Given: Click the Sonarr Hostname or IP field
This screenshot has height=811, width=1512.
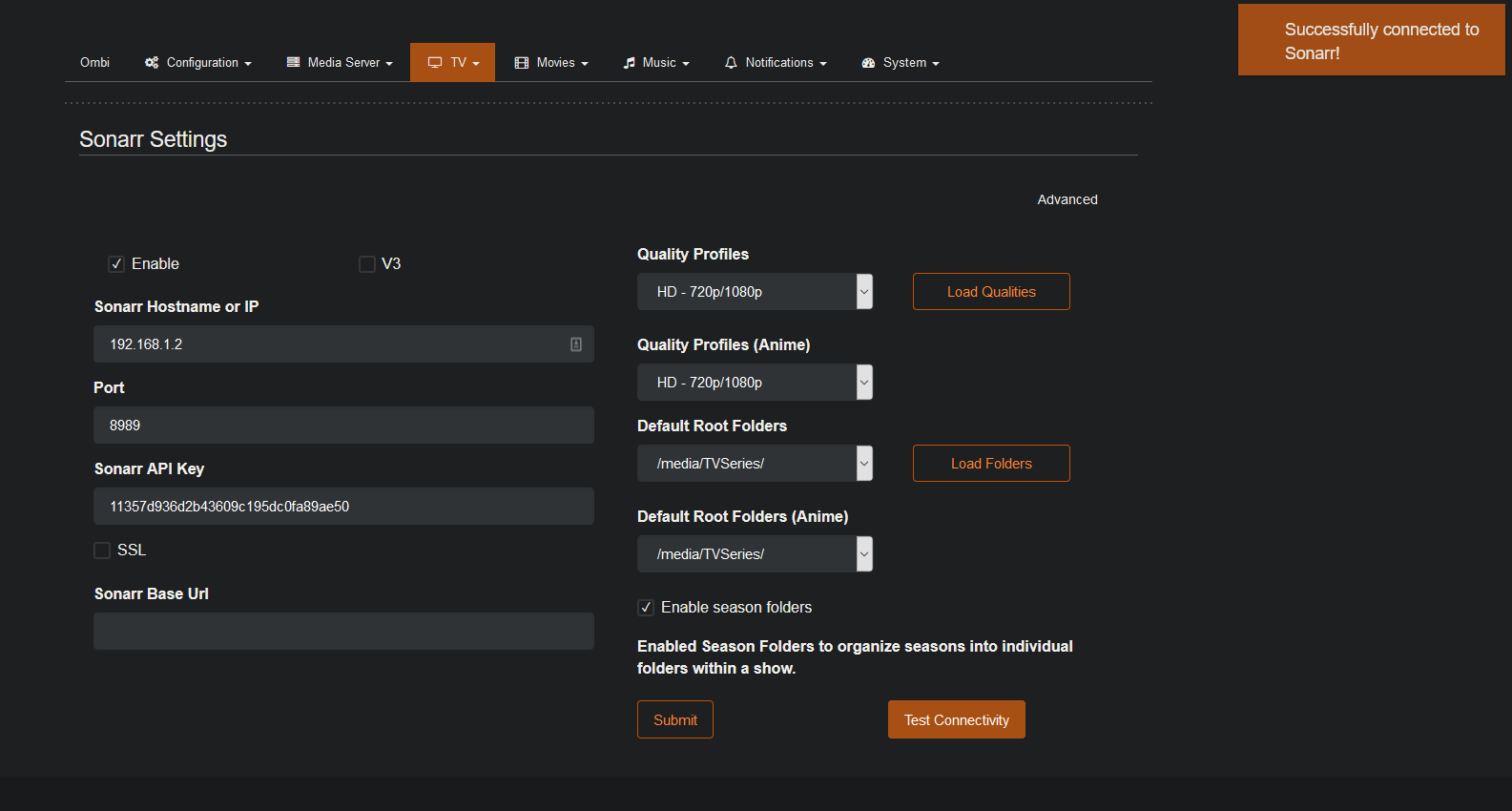Looking at the screenshot, I should (343, 344).
